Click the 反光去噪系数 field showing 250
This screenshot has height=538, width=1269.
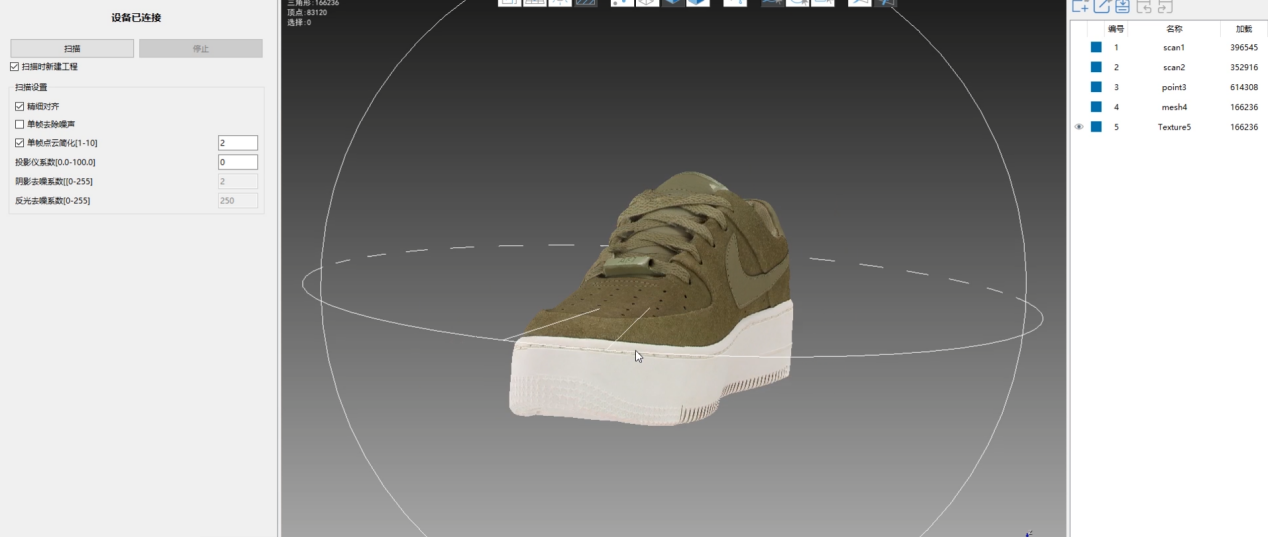(238, 200)
